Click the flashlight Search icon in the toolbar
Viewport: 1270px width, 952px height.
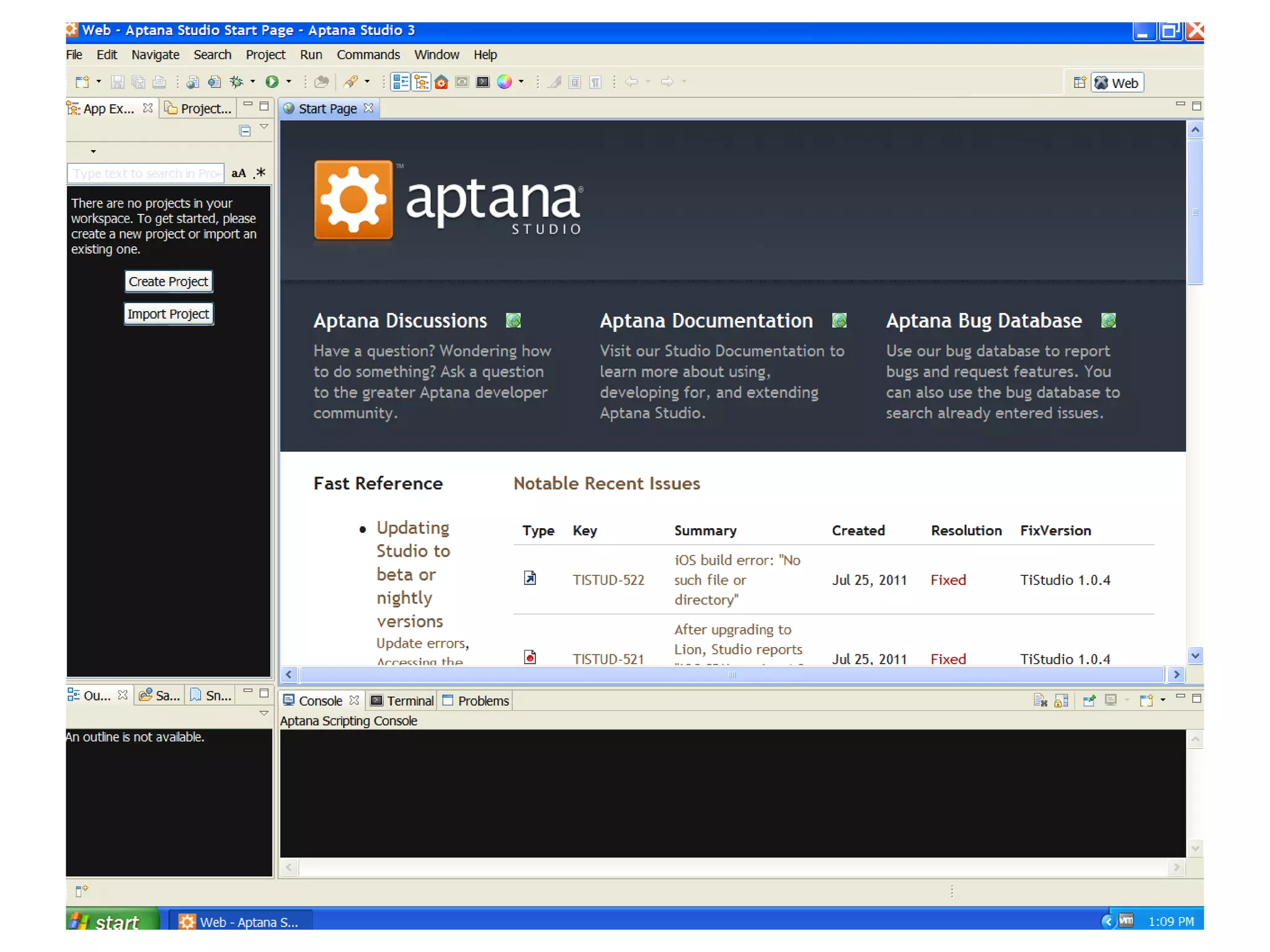pos(351,82)
